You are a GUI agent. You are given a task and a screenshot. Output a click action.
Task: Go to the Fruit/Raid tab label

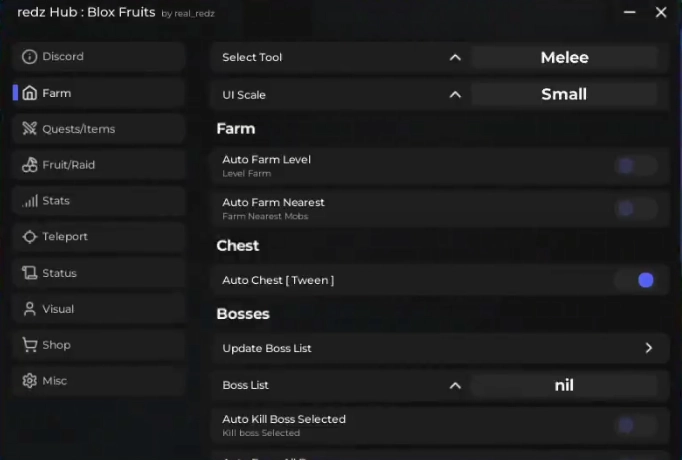click(x=68, y=165)
